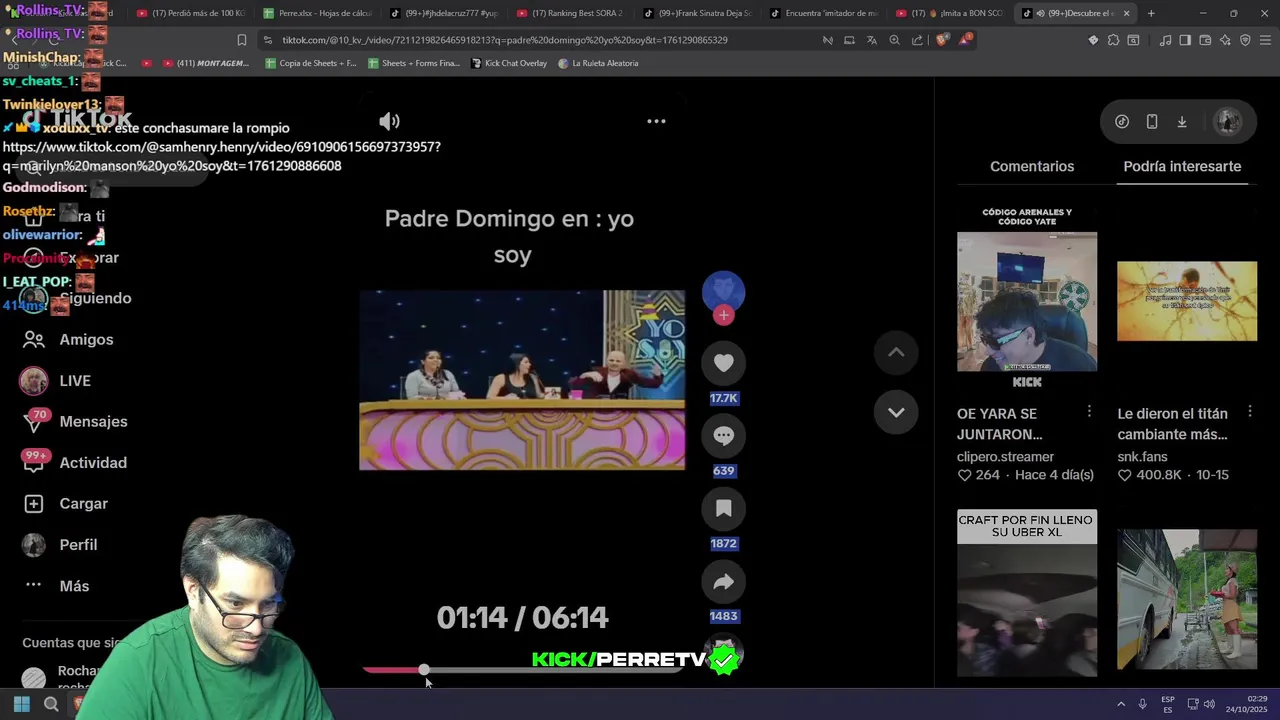The height and width of the screenshot is (720, 1280).
Task: Click the taskbar microphone icon
Action: [1142, 704]
